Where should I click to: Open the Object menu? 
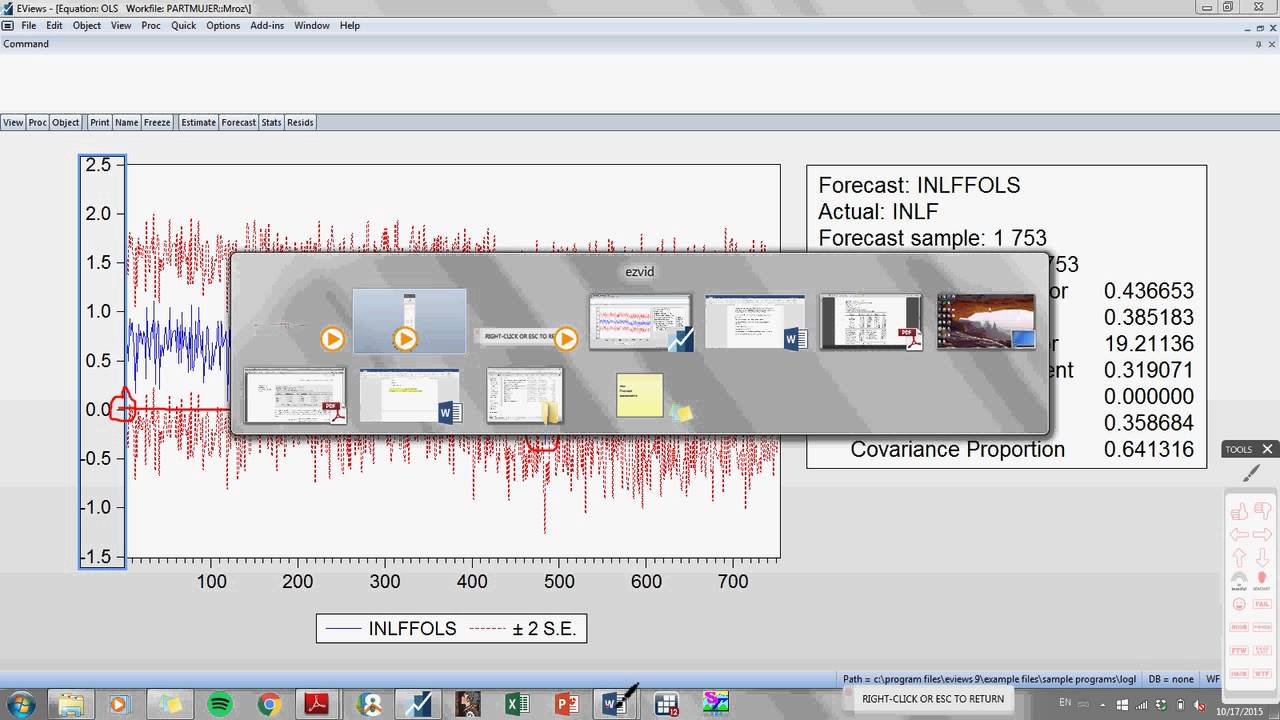tap(87, 26)
